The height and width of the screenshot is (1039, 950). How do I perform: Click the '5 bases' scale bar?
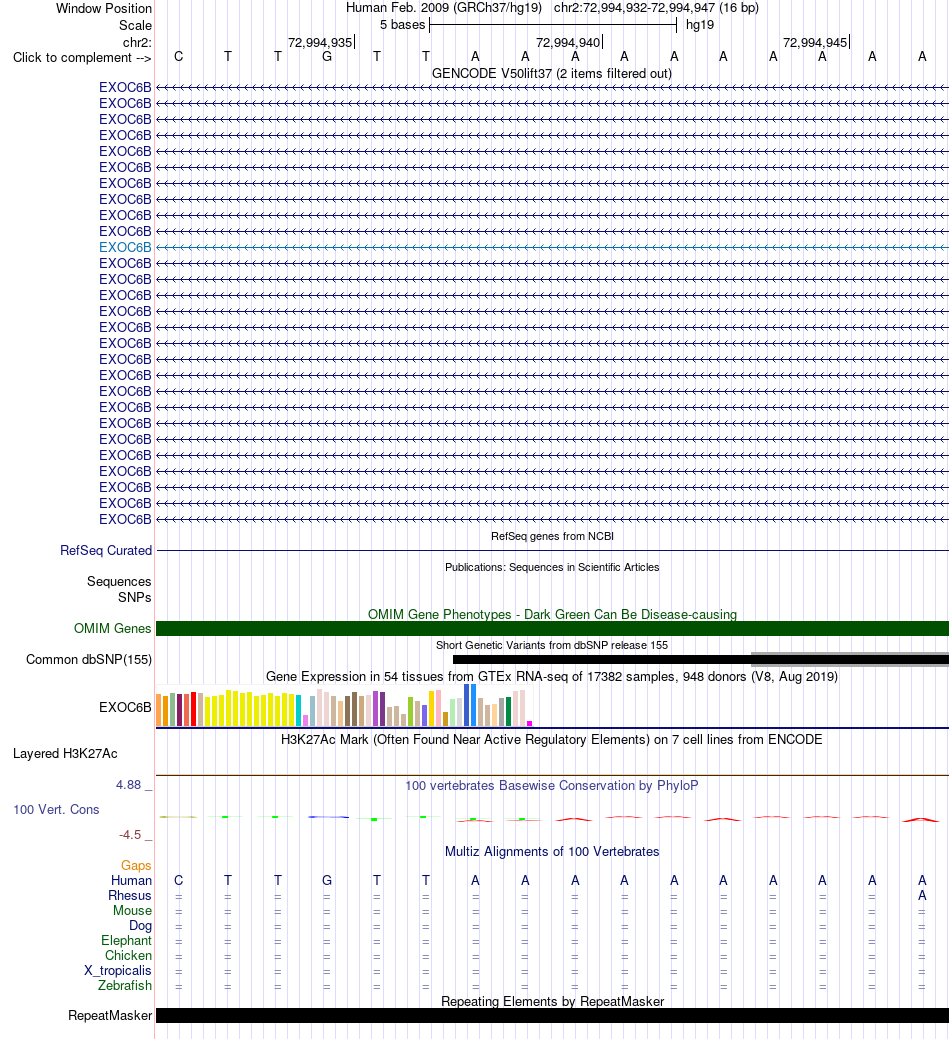553,25
